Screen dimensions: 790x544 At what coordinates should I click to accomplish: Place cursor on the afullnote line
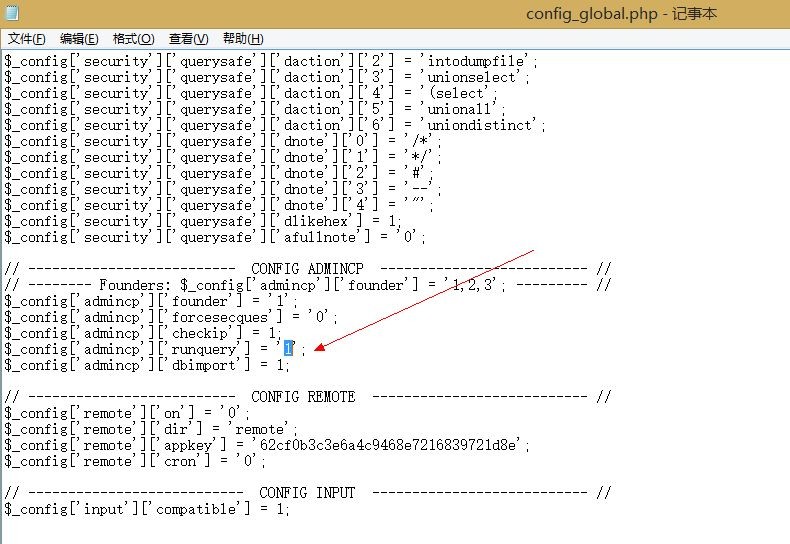coord(215,237)
